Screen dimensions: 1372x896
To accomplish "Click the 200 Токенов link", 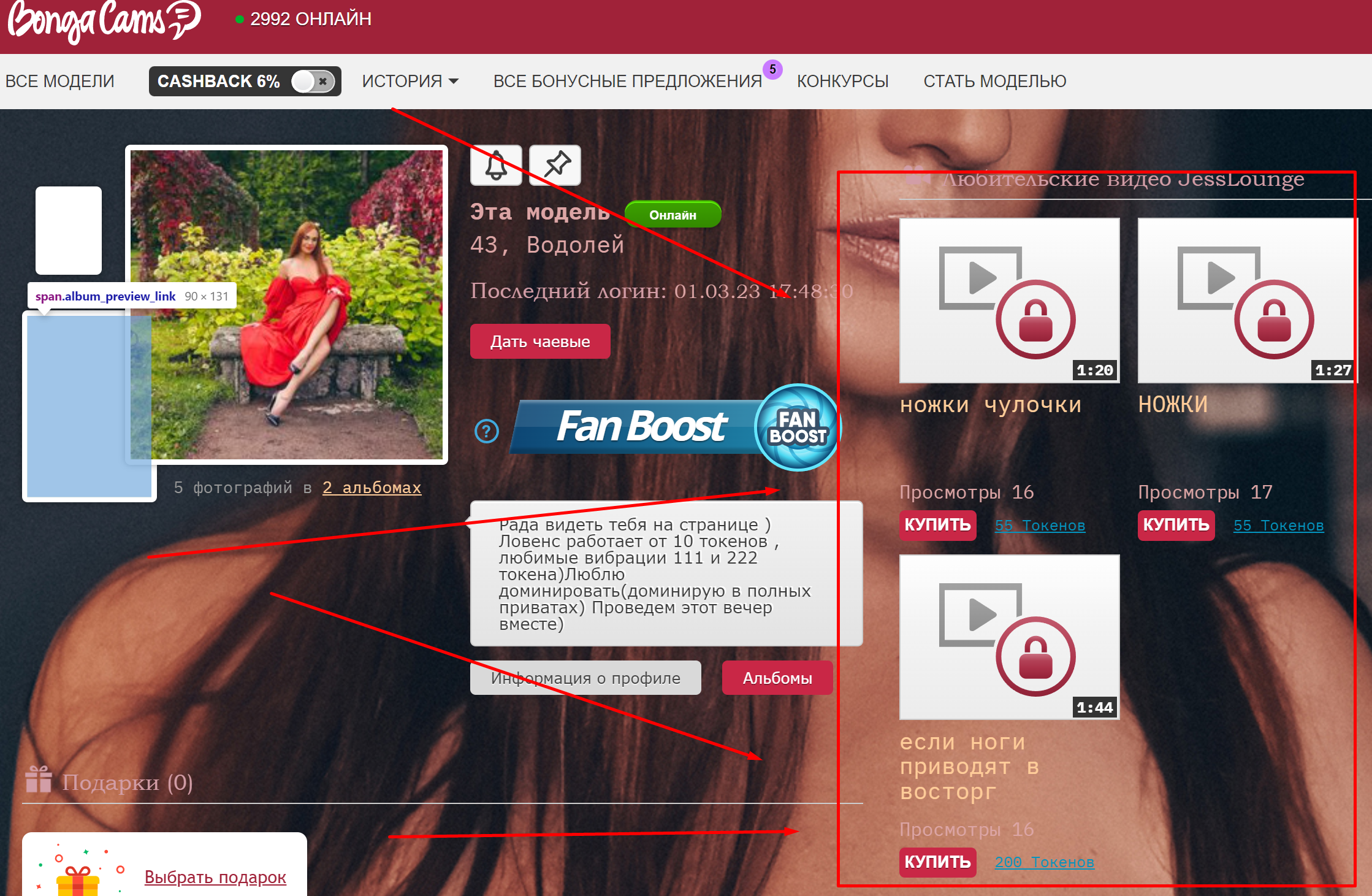I will (1044, 862).
